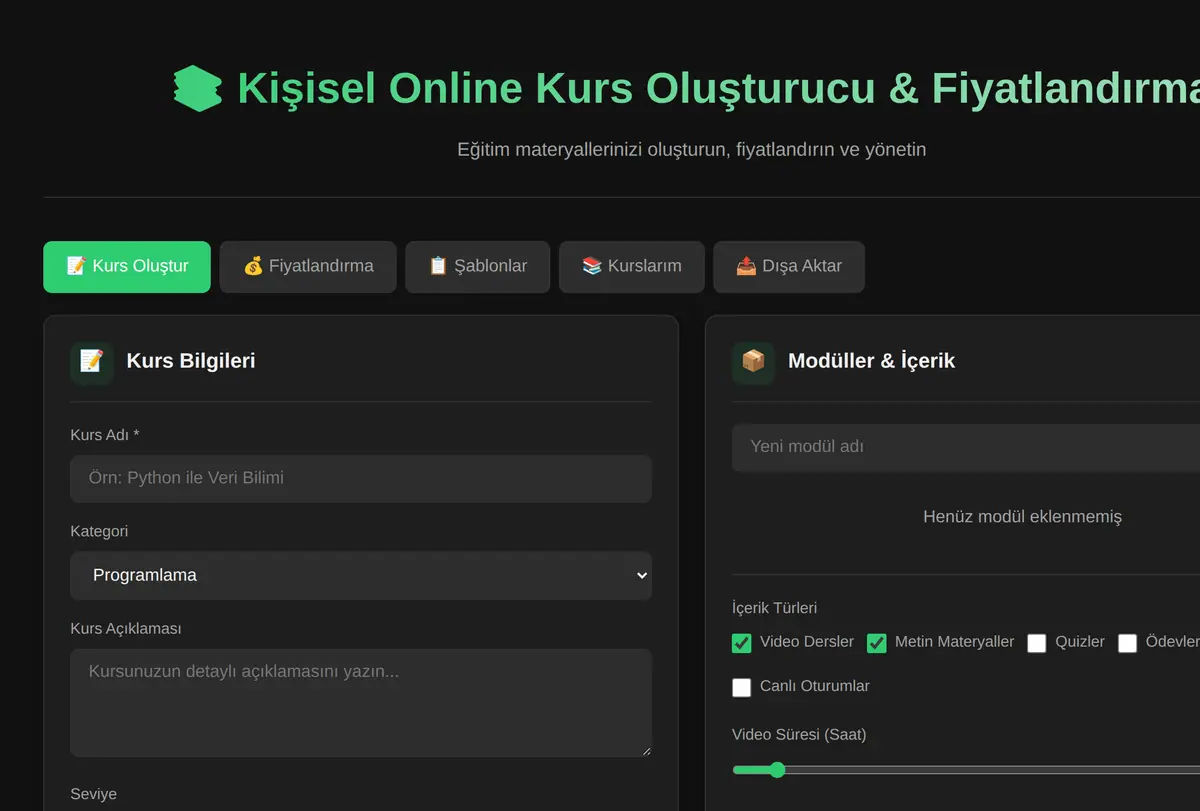
Task: Click the Video Süresi slider handle
Action: tap(776, 770)
